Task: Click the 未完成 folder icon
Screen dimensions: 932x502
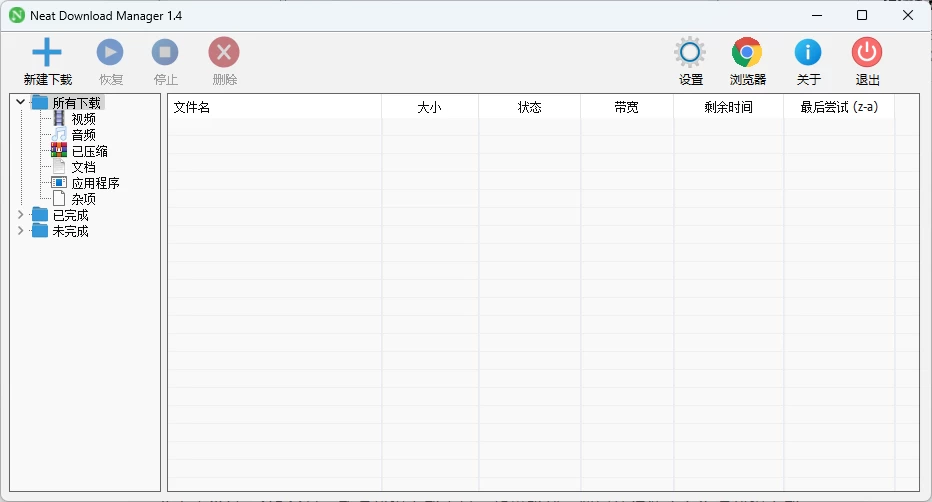Action: point(40,231)
